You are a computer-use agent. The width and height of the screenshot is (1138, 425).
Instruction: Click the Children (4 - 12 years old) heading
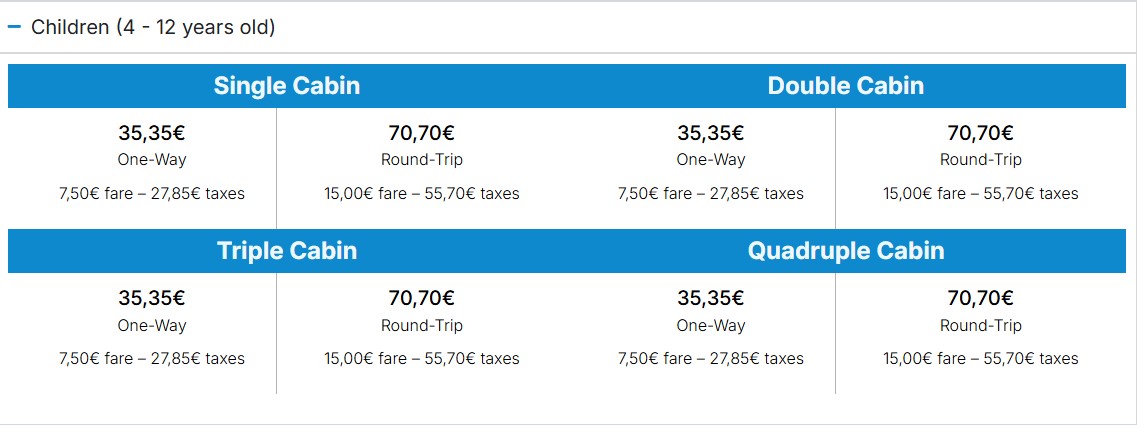[x=153, y=28]
